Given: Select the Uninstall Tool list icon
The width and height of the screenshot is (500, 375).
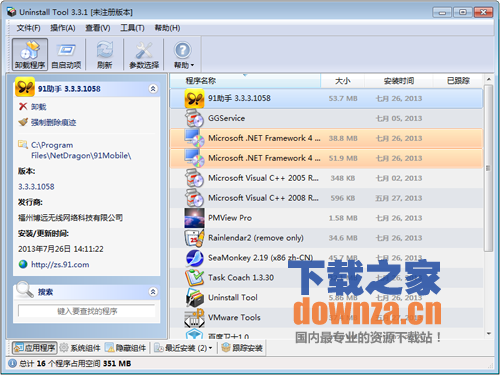Looking at the screenshot, I should pyautogui.click(x=194, y=298).
